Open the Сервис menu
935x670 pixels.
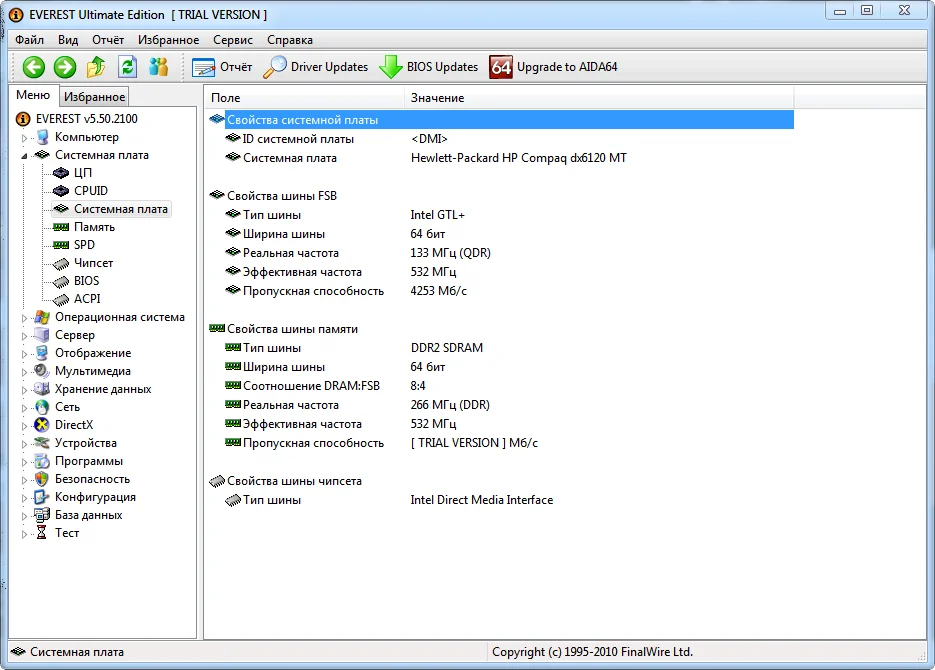pos(232,40)
